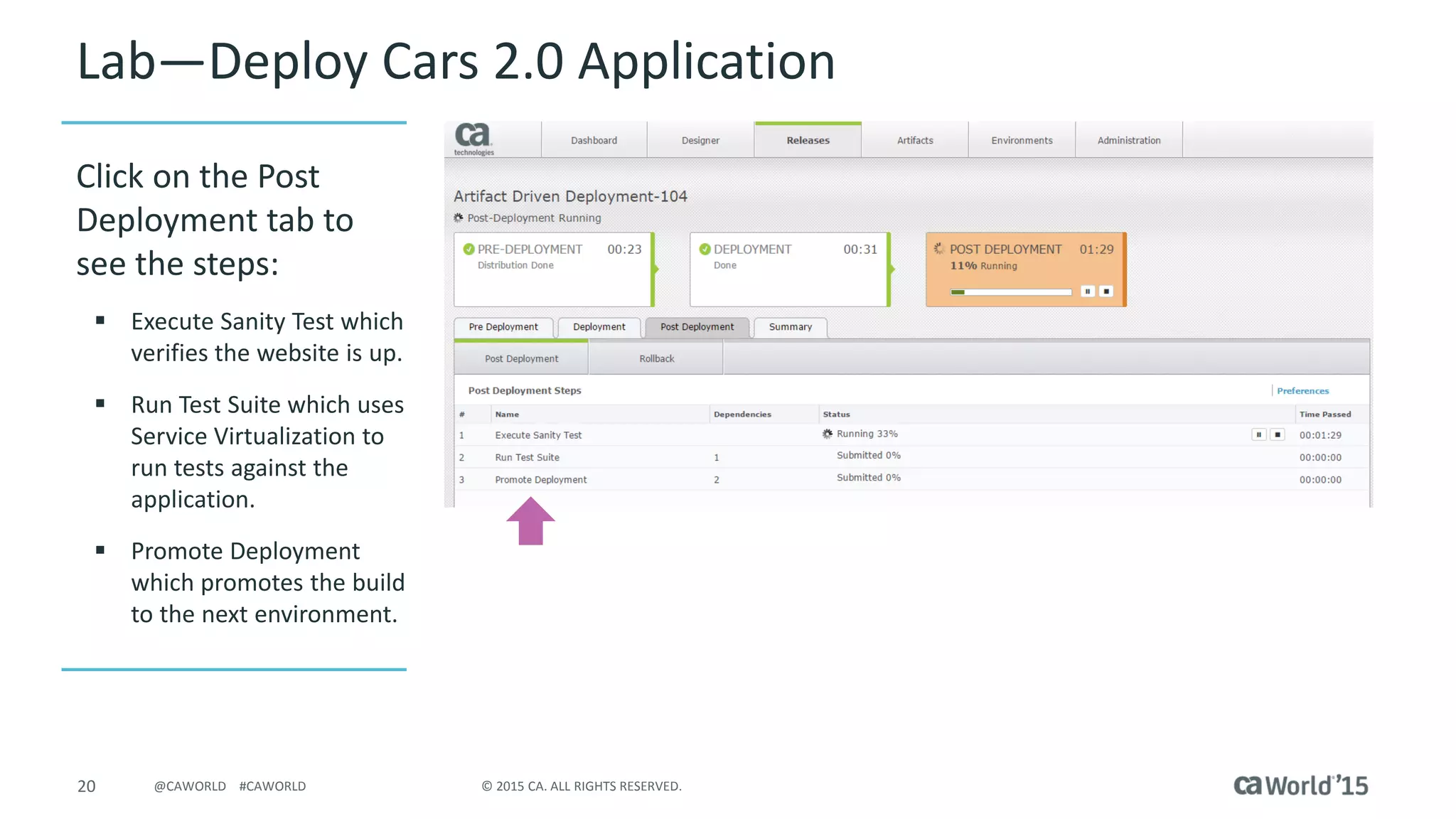Click Promote Deployment 00:00:00 time

pos(1320,480)
